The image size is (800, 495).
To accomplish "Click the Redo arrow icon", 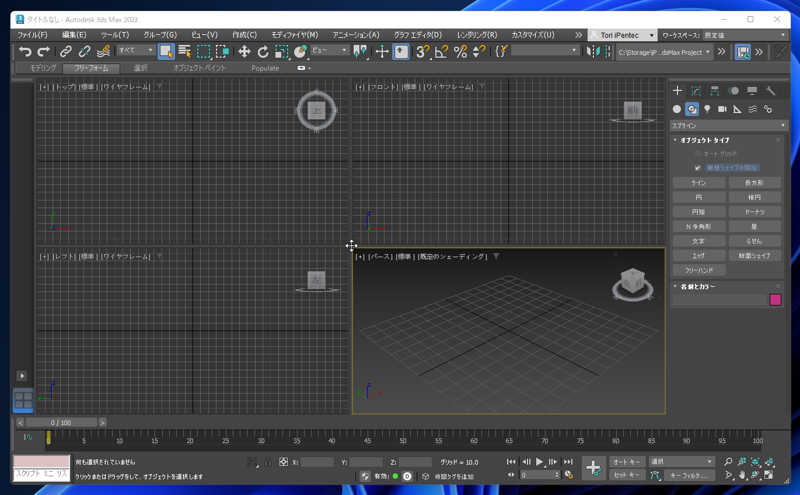I will 44,52.
